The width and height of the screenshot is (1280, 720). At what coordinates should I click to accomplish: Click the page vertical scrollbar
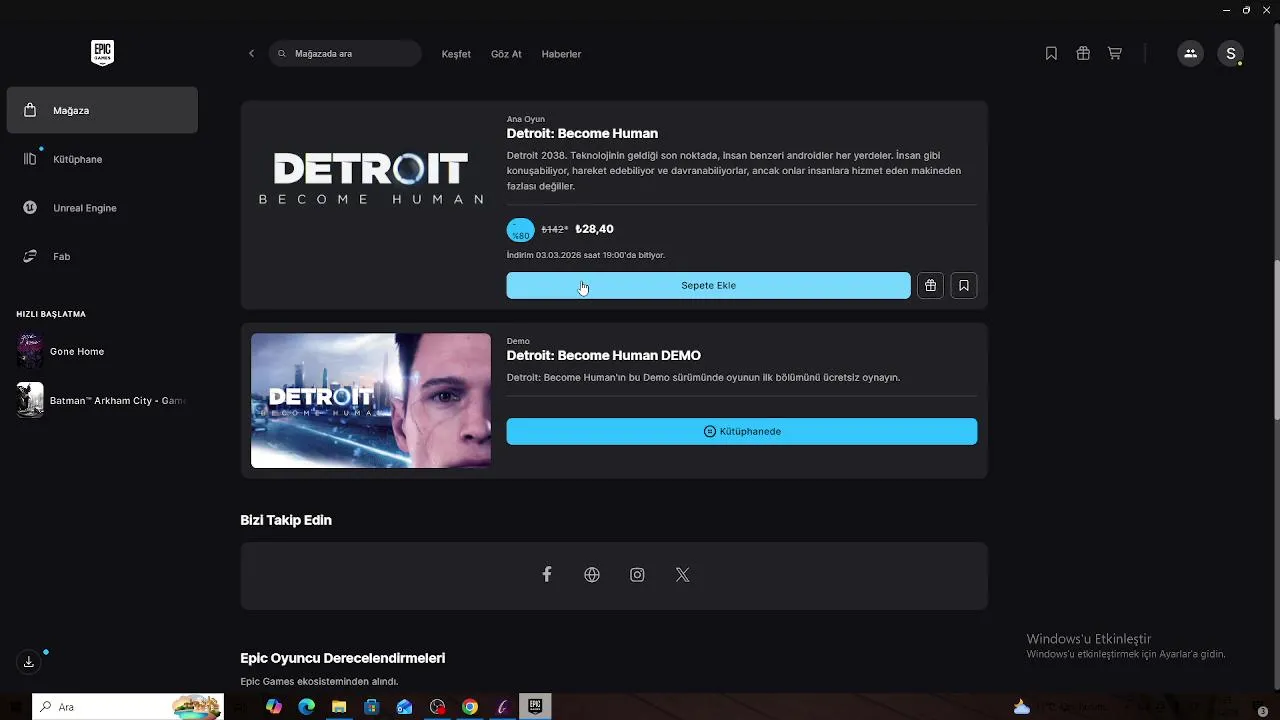click(1275, 340)
